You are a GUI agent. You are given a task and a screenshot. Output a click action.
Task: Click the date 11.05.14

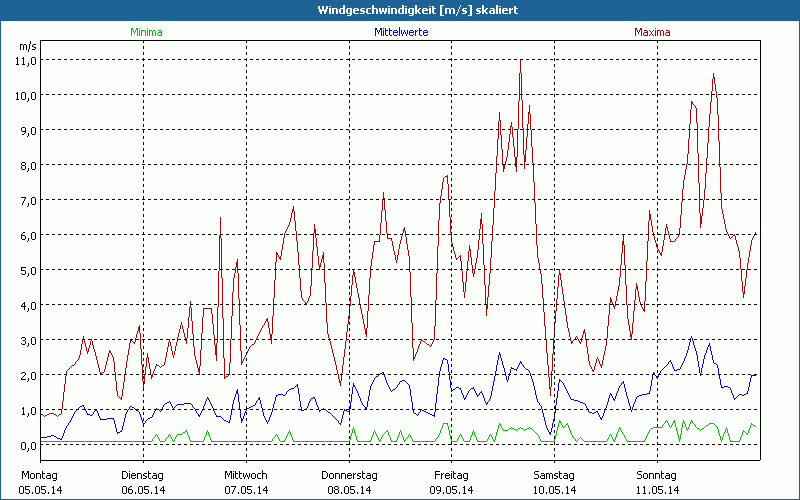656,490
